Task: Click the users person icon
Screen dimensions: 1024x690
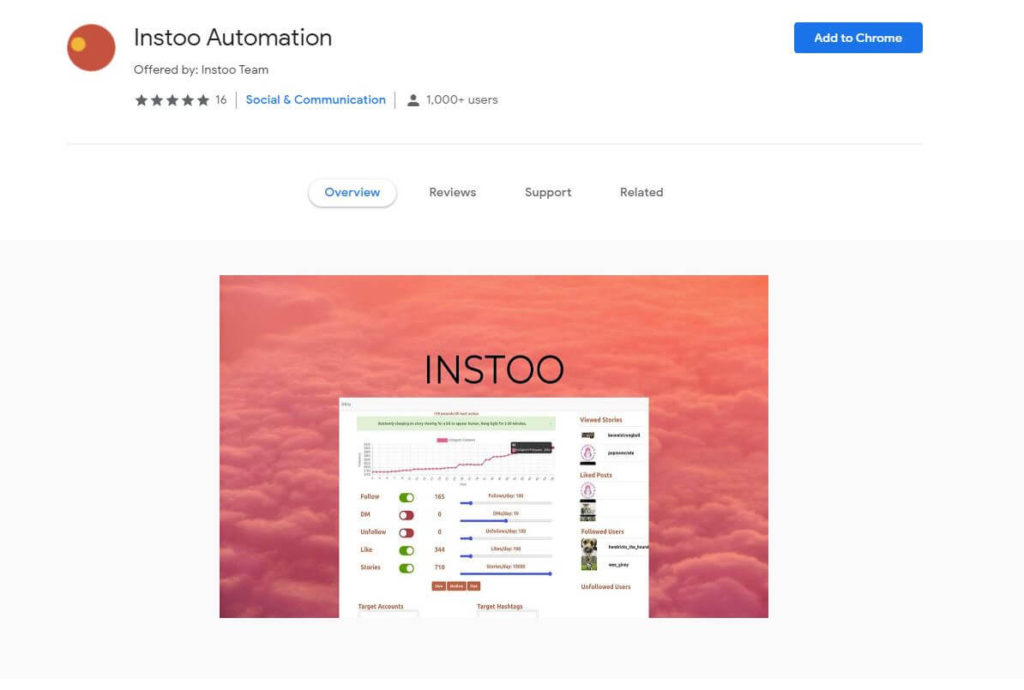Action: [x=413, y=101]
